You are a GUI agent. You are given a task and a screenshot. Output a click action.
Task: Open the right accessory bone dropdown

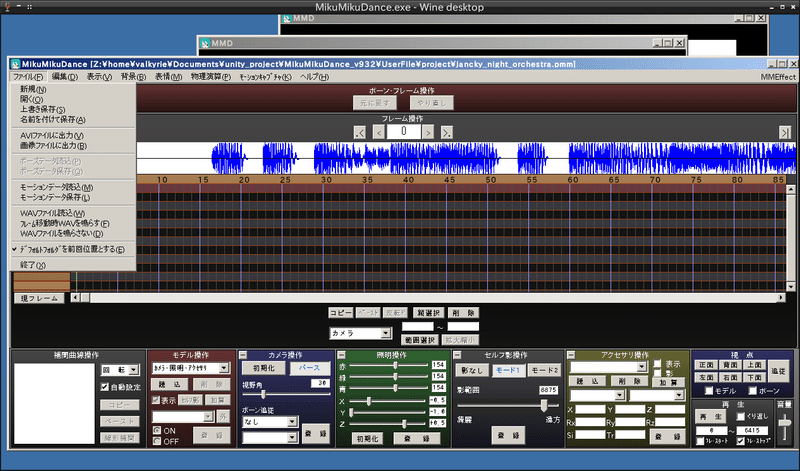pyautogui.click(x=679, y=395)
